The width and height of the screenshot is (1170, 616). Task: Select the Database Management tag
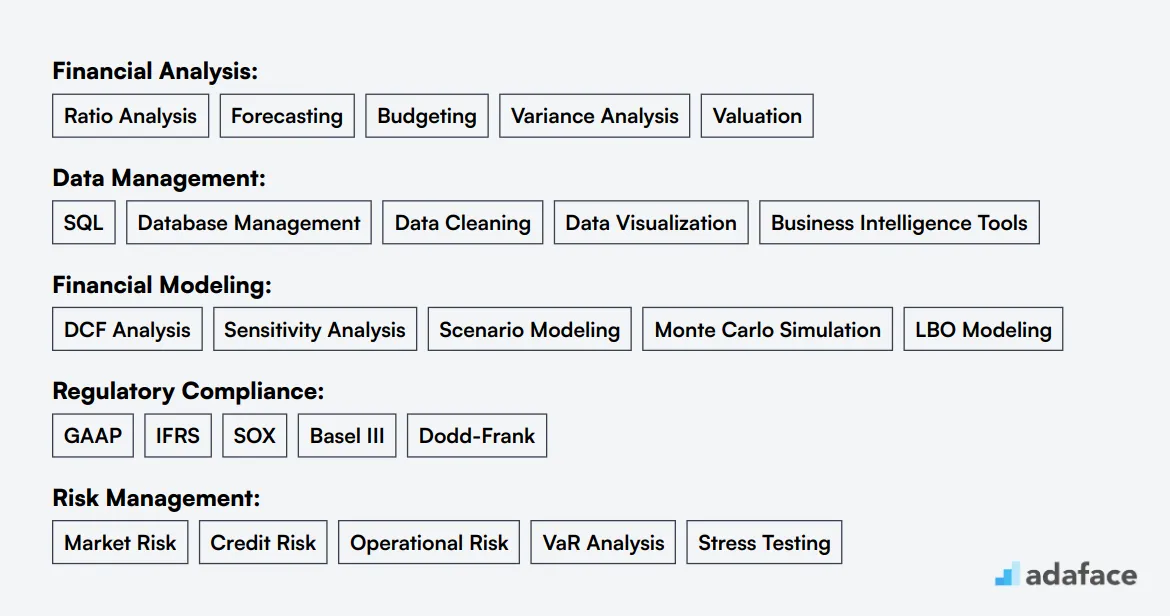coord(248,222)
